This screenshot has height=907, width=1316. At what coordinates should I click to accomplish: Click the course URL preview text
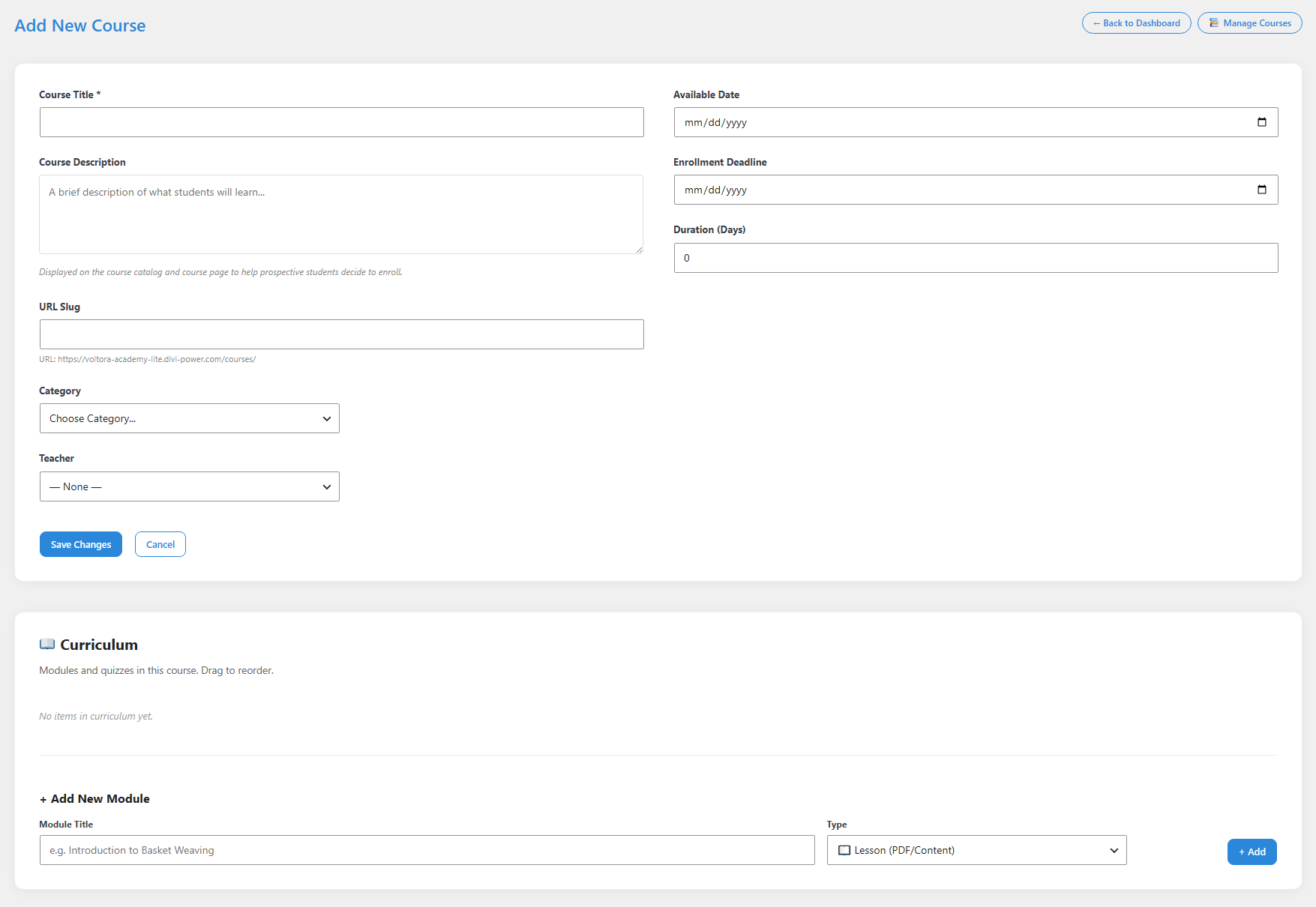pyautogui.click(x=148, y=359)
